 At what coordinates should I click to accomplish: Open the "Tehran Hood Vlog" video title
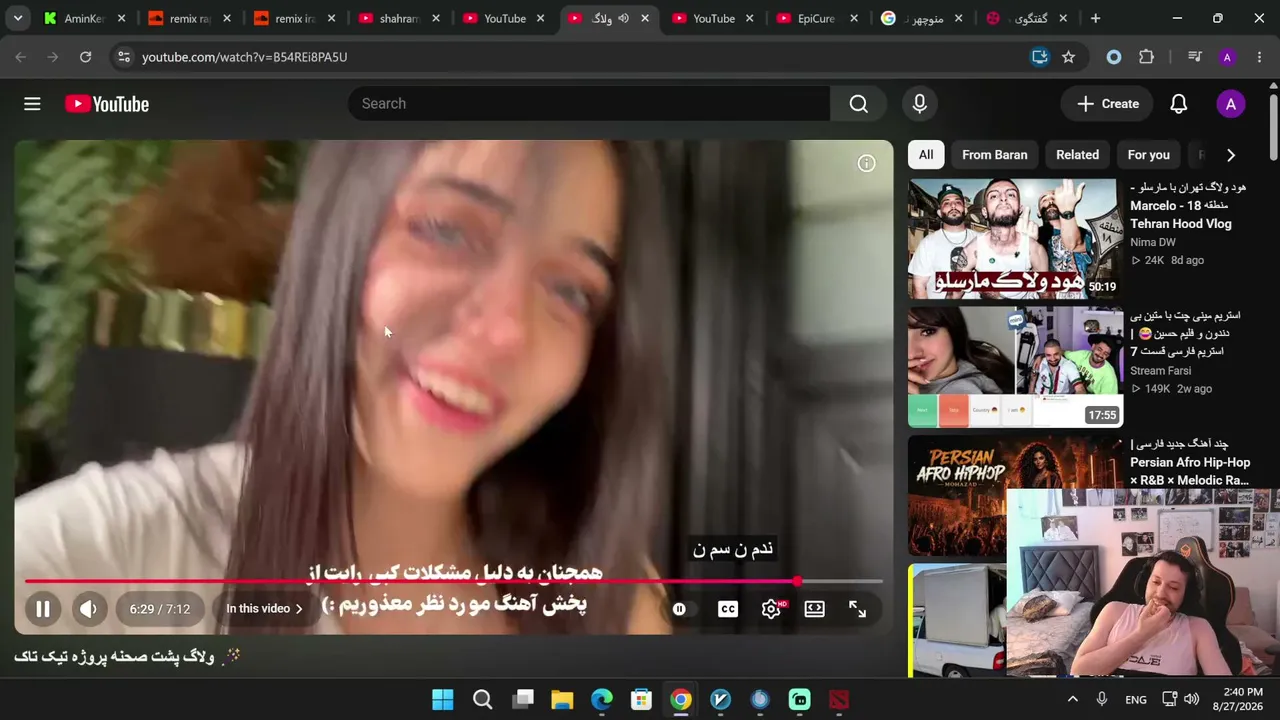click(1189, 206)
